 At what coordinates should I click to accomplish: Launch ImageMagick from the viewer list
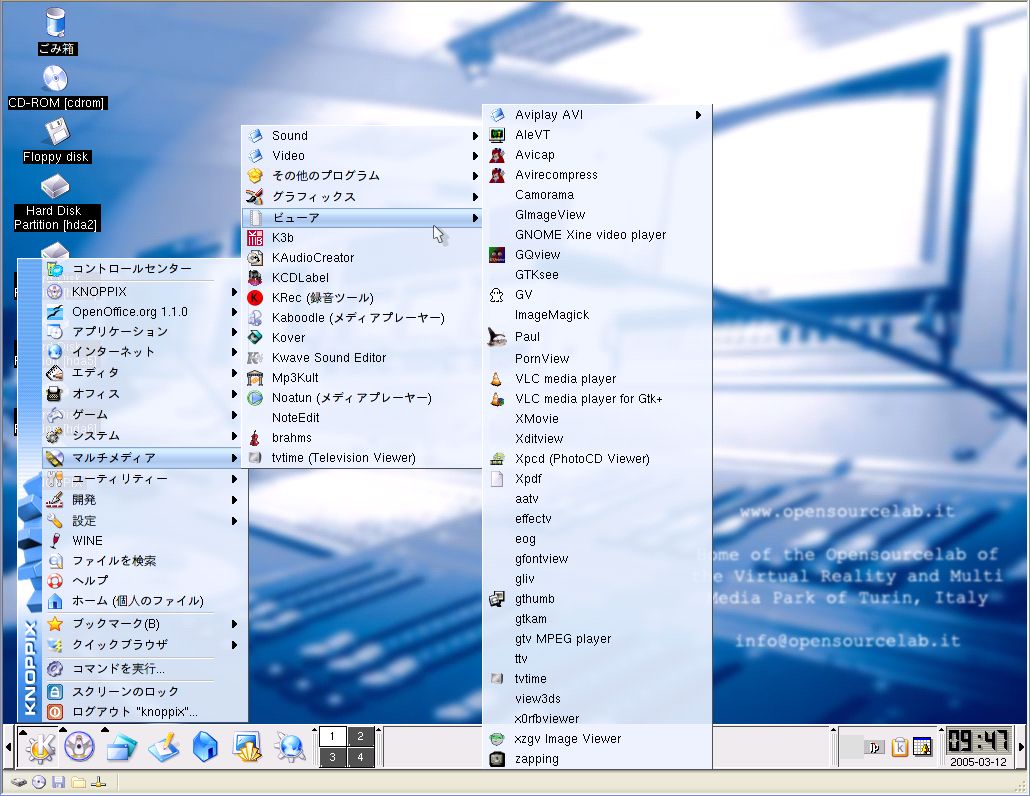pyautogui.click(x=597, y=315)
